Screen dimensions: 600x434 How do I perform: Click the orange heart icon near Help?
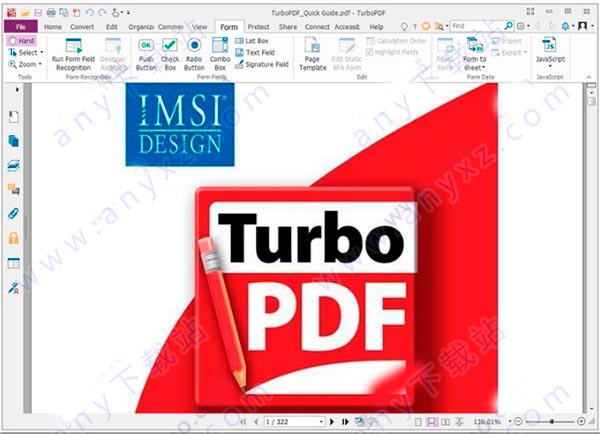[x=426, y=26]
